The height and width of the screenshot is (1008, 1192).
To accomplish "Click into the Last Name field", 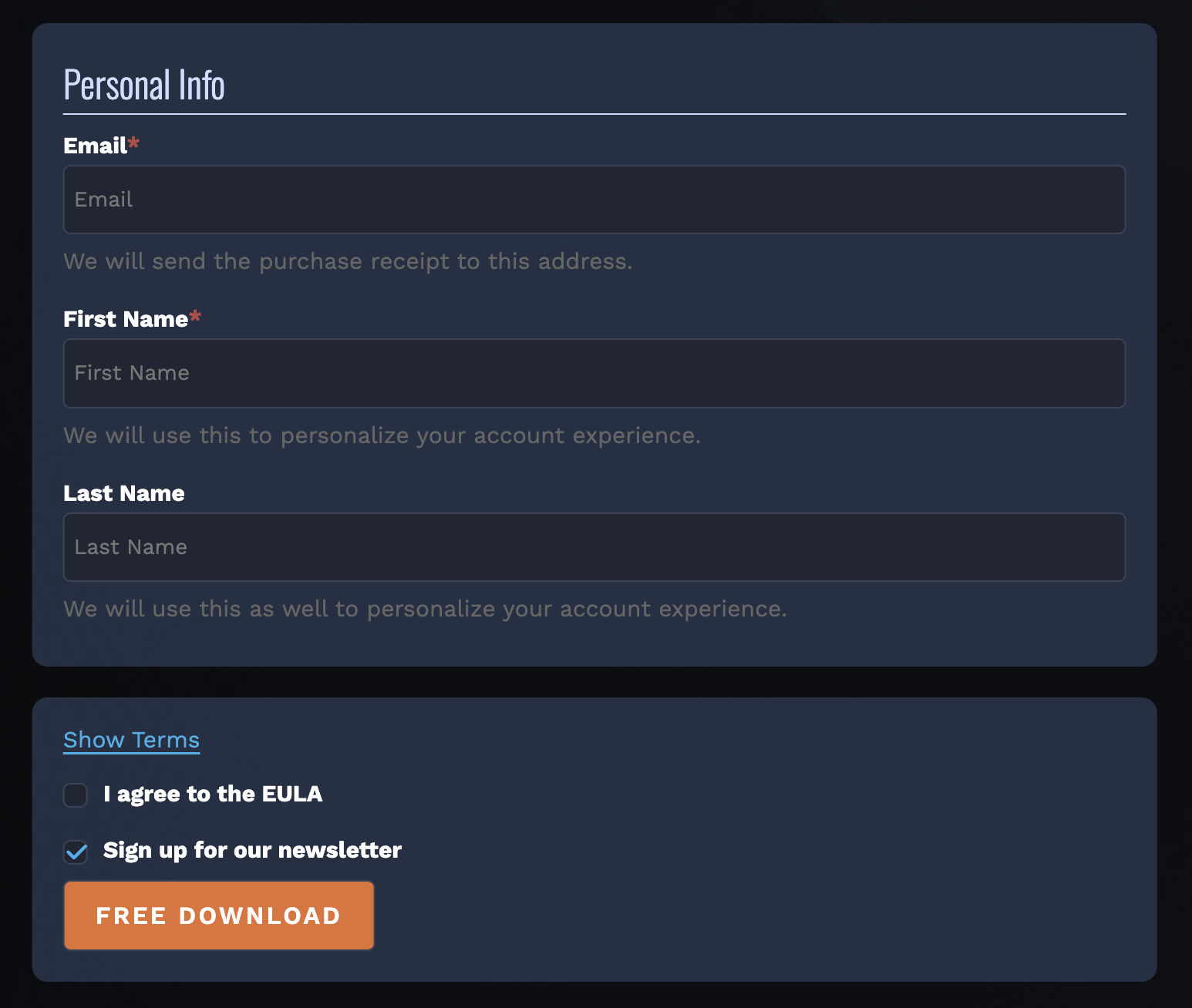I will 594,547.
